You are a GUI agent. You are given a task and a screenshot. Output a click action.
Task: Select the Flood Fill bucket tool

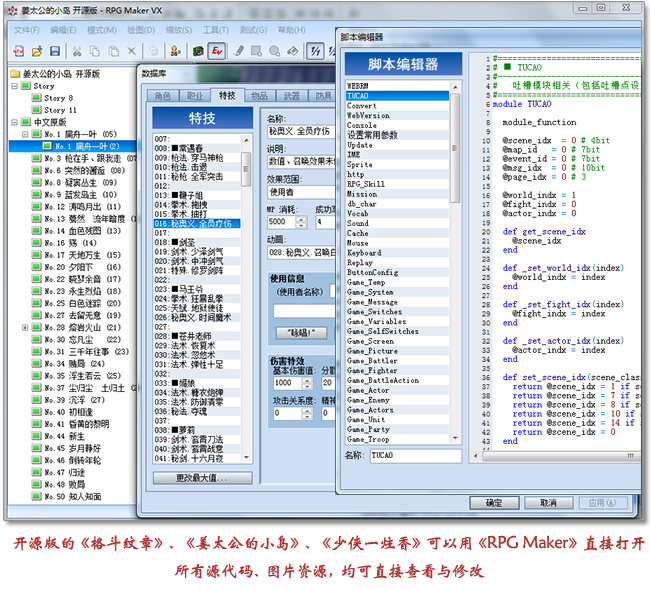pyautogui.click(x=293, y=51)
